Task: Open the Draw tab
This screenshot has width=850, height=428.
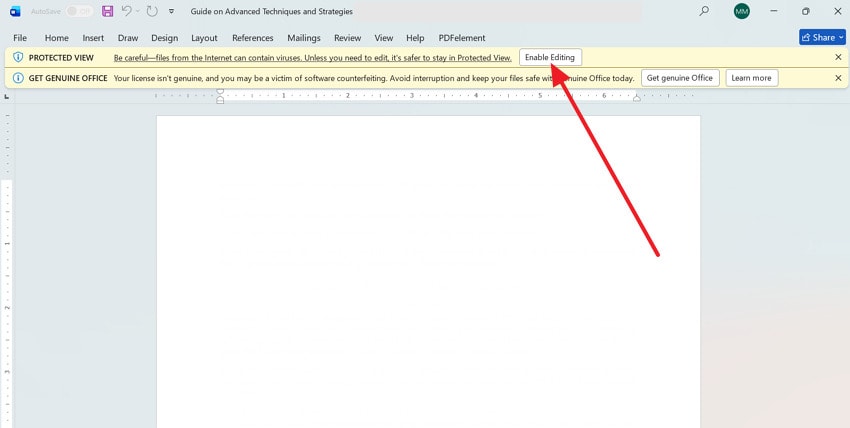Action: [128, 38]
